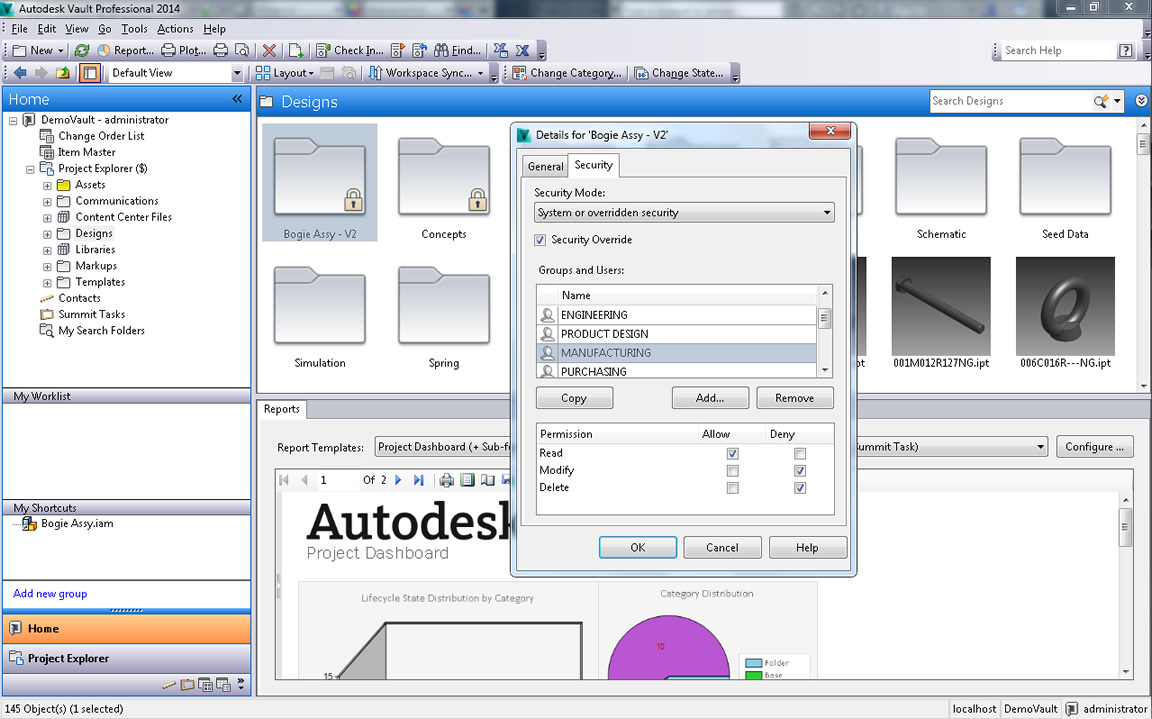Click the green Refresh icon in toolbar

[82, 51]
